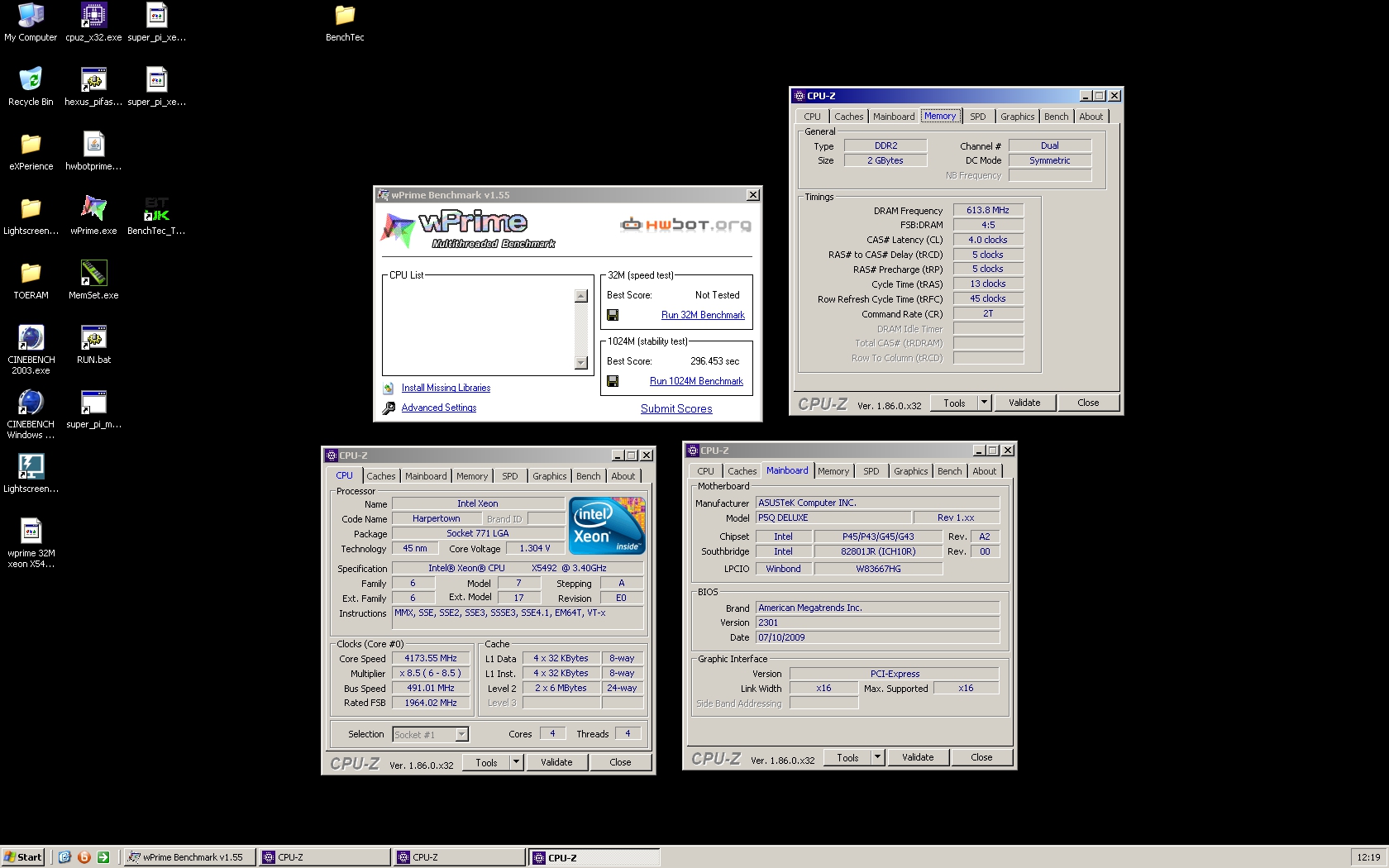This screenshot has height=868, width=1389.
Task: Launch CINEBENCH Windows shortcut icon
Action: pos(31,414)
